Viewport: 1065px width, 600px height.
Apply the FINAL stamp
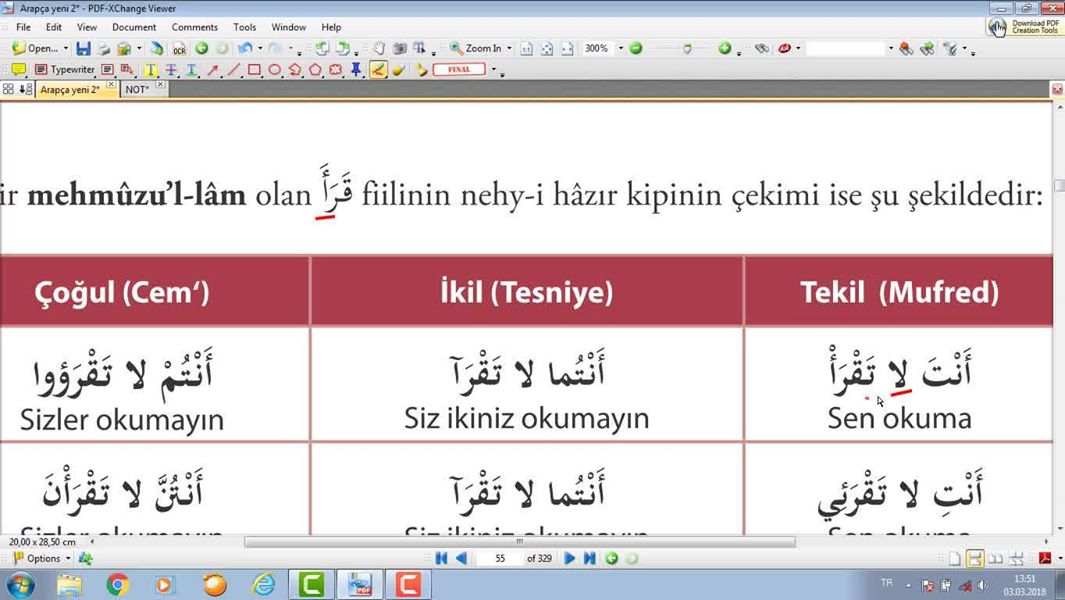click(x=458, y=69)
